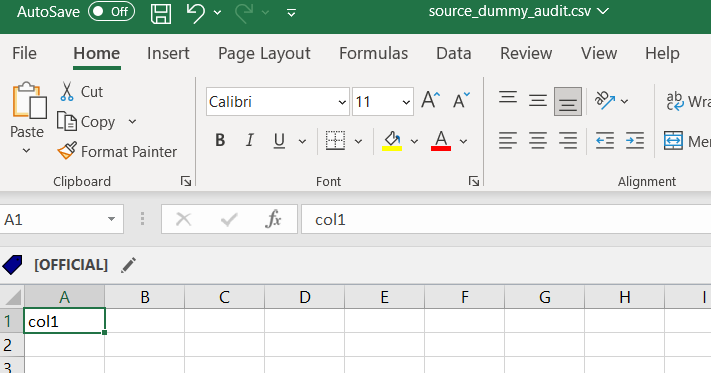Expand the Copy options arrow

[132, 121]
